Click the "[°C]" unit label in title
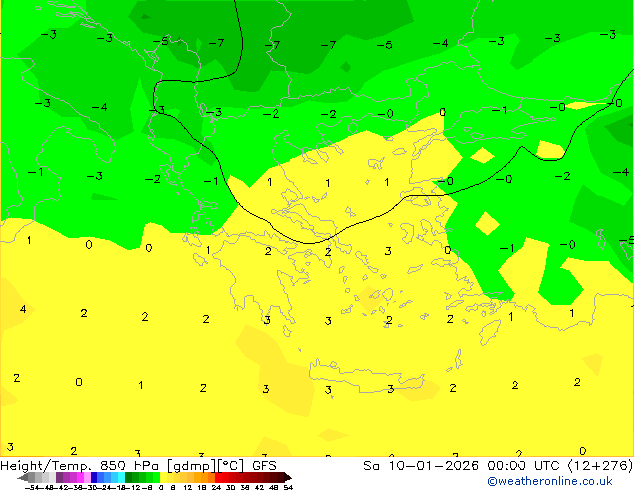 tap(231, 466)
